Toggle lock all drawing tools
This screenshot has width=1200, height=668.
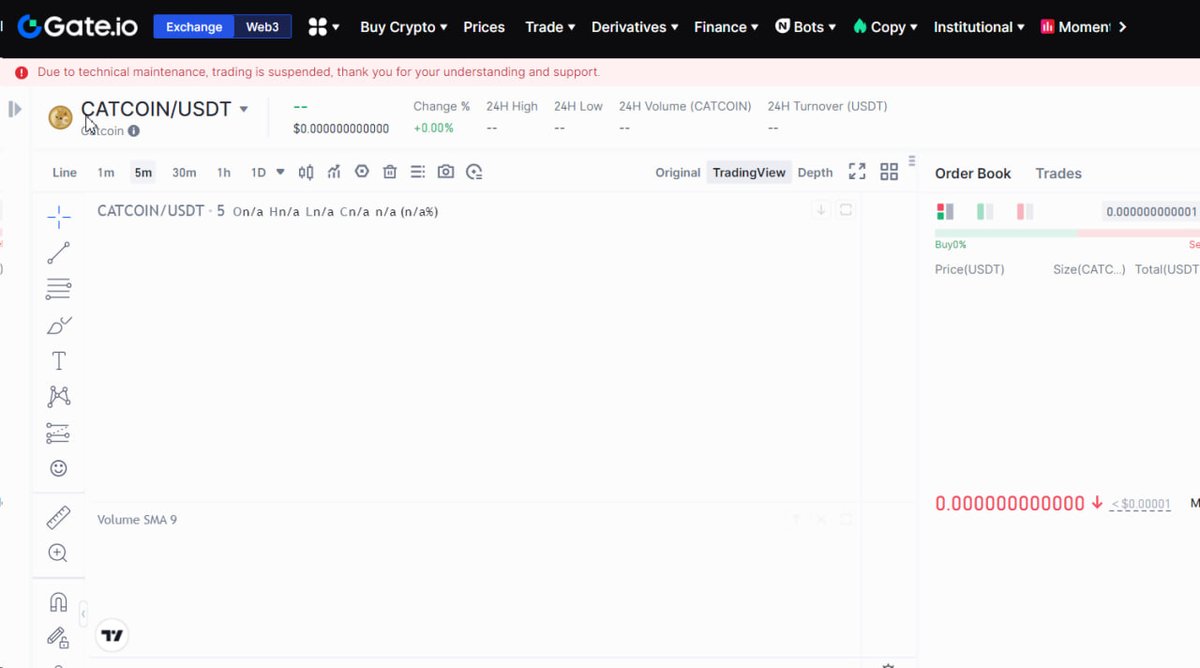59,637
